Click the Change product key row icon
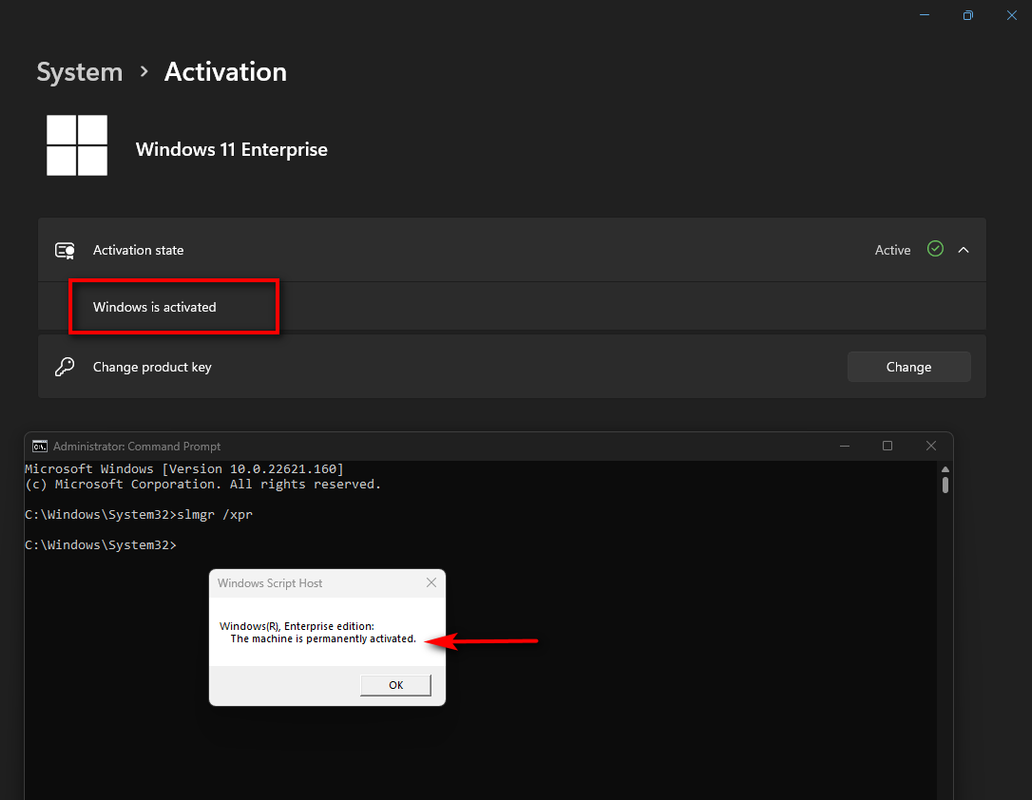This screenshot has width=1032, height=800. pyautogui.click(x=64, y=366)
